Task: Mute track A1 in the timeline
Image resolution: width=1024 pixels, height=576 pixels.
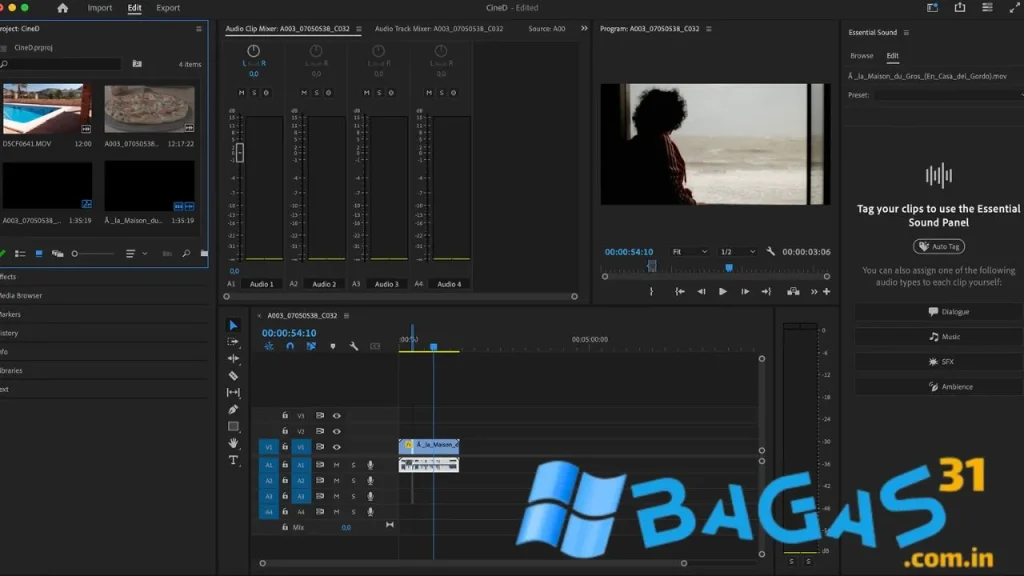Action: point(336,465)
